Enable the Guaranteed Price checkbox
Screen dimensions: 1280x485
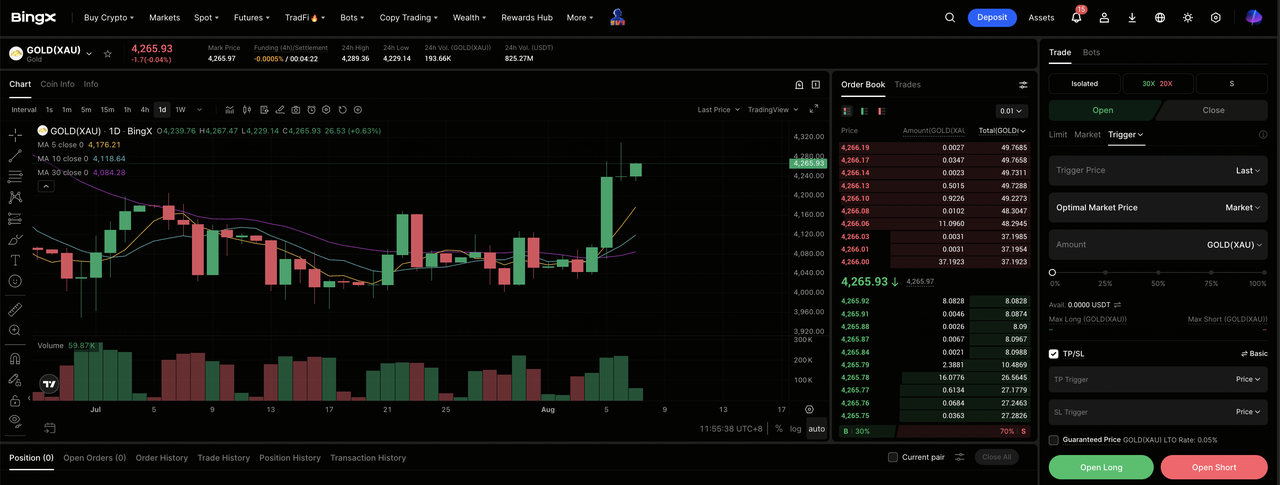(1054, 440)
